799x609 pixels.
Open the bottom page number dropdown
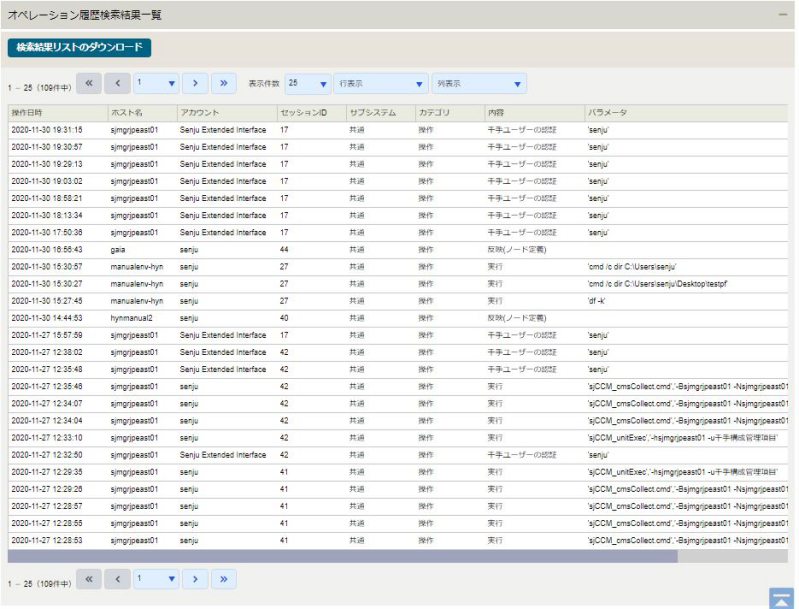tap(156, 579)
